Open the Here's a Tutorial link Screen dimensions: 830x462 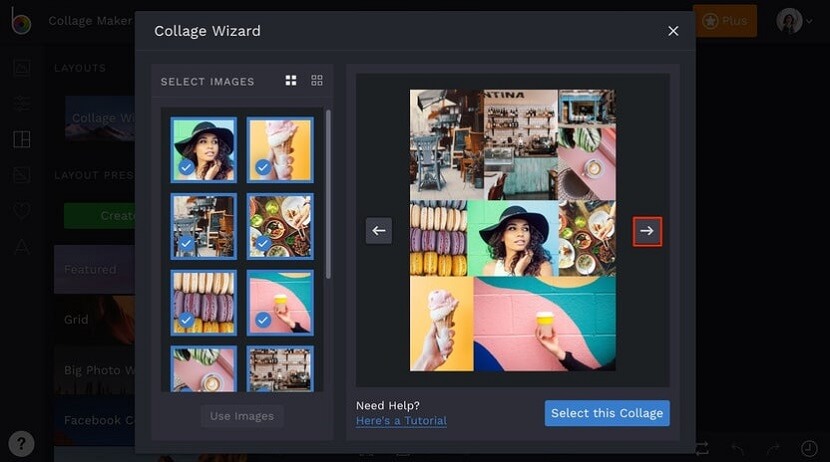point(401,421)
